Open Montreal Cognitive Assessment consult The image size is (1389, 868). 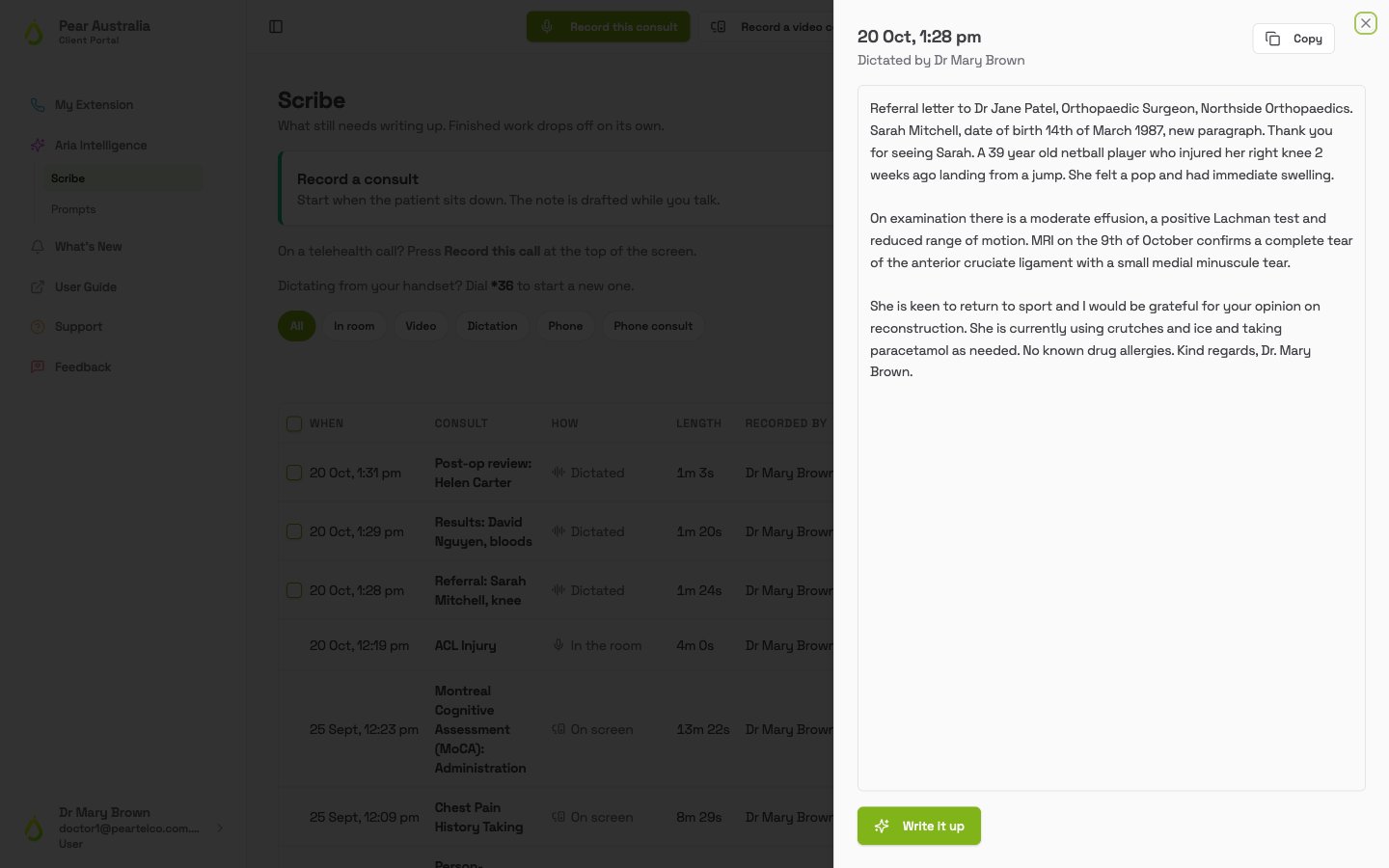(480, 729)
